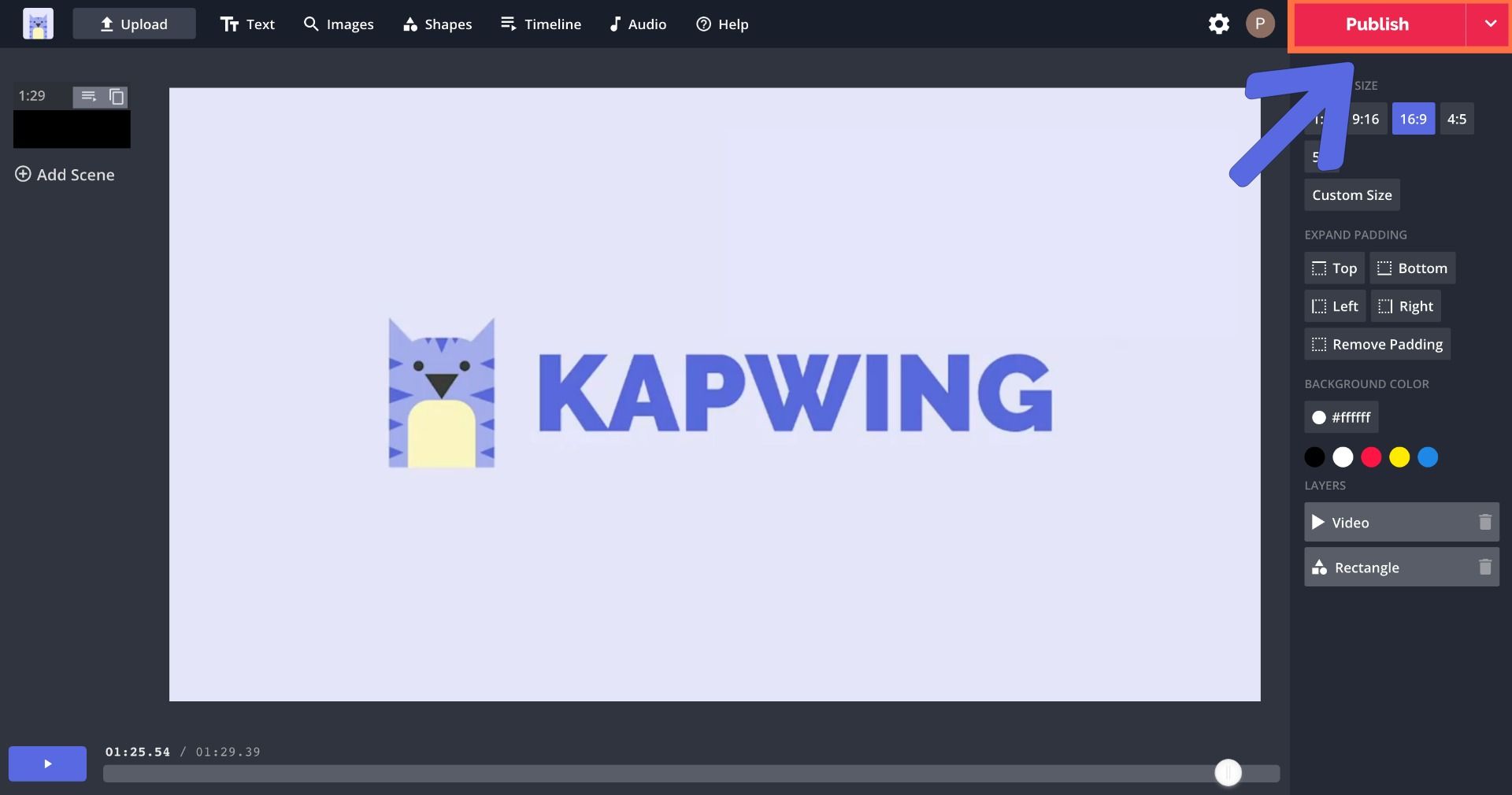Screen dimensions: 1512x795
Task: Choose the red background color swatch
Action: [1371, 457]
